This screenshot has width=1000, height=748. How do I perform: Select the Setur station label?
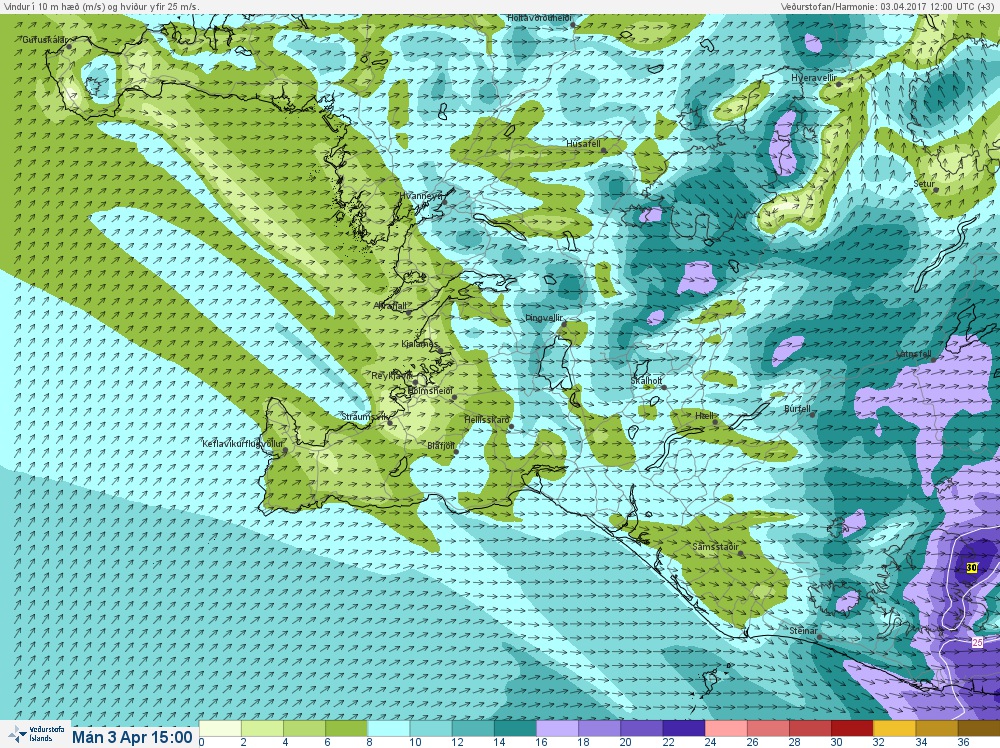[924, 184]
